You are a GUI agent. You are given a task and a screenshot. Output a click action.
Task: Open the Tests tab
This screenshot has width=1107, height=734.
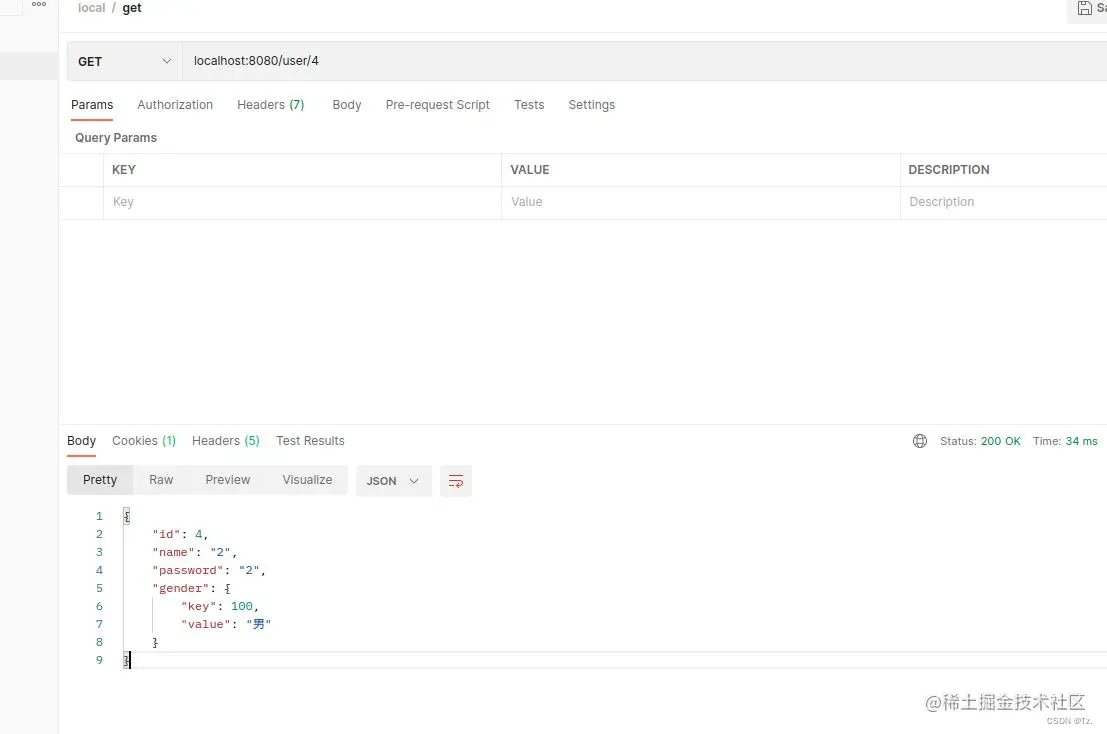pyautogui.click(x=529, y=105)
